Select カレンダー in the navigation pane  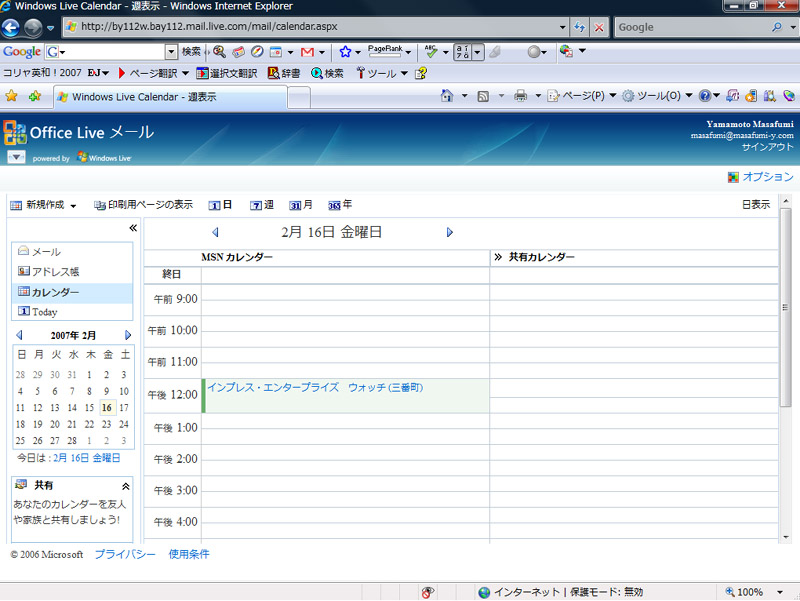click(x=72, y=293)
